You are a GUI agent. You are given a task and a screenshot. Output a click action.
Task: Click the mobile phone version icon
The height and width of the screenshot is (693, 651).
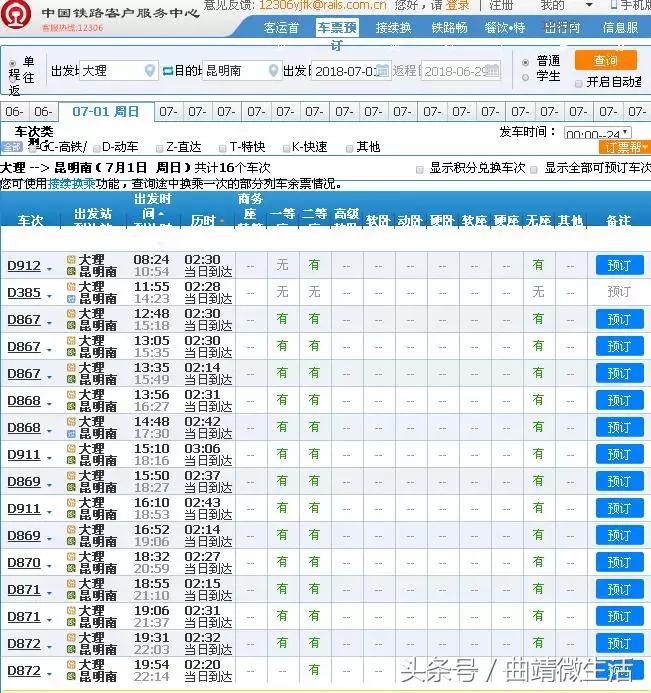click(x=614, y=5)
